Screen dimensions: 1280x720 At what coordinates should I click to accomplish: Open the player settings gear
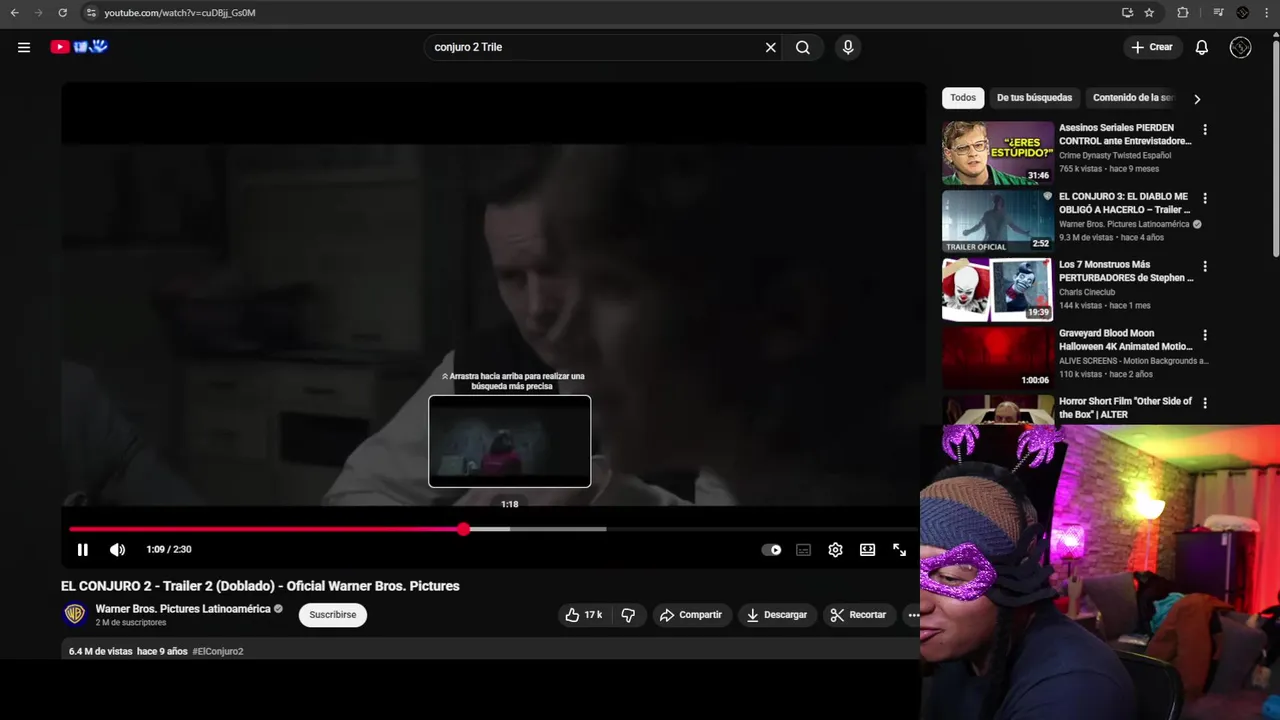[x=835, y=550]
